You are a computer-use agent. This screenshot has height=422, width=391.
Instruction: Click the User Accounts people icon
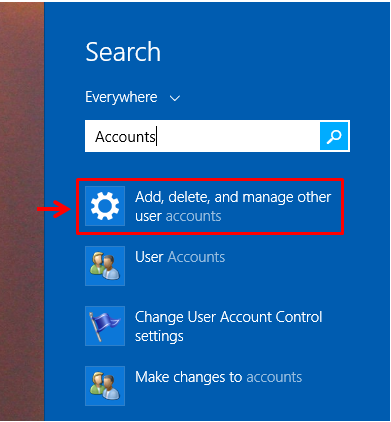105,266
